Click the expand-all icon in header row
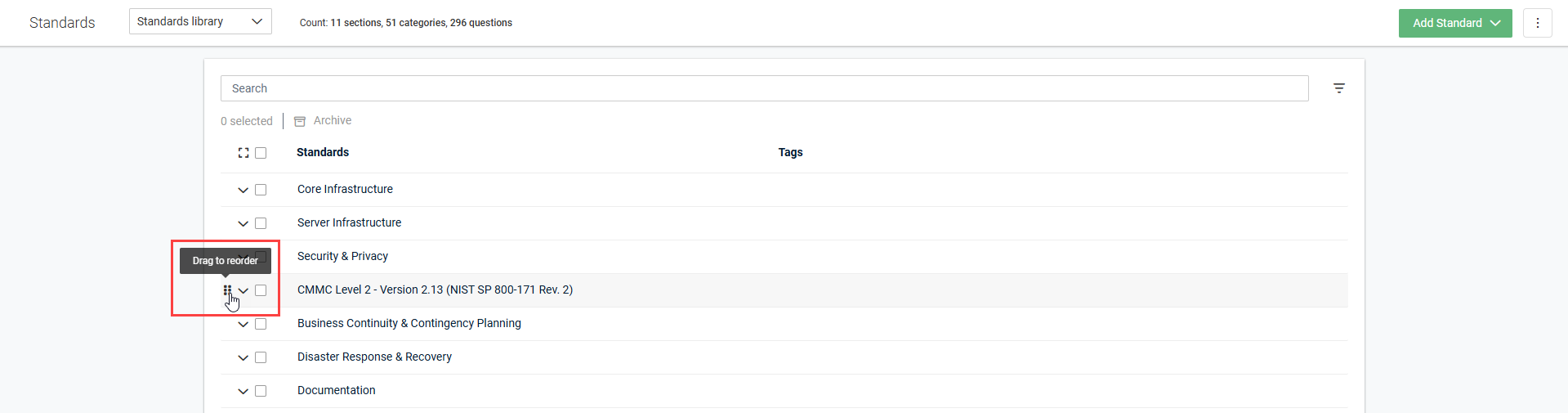The height and width of the screenshot is (413, 1568). (x=243, y=153)
